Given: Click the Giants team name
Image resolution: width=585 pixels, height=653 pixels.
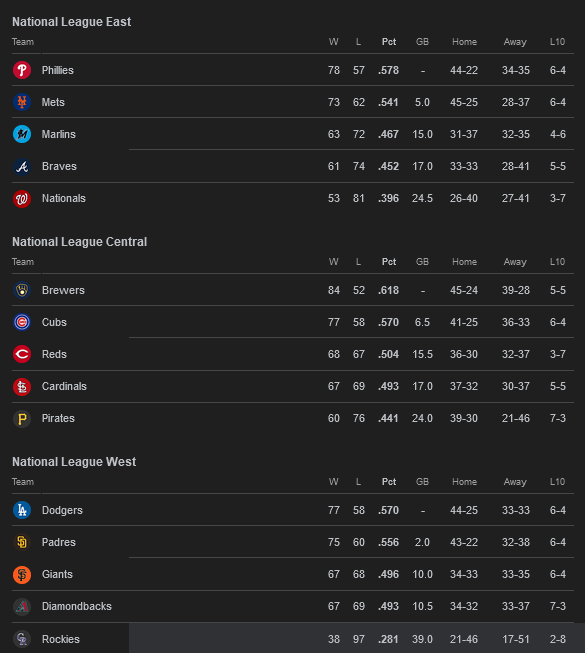Looking at the screenshot, I should point(57,574).
